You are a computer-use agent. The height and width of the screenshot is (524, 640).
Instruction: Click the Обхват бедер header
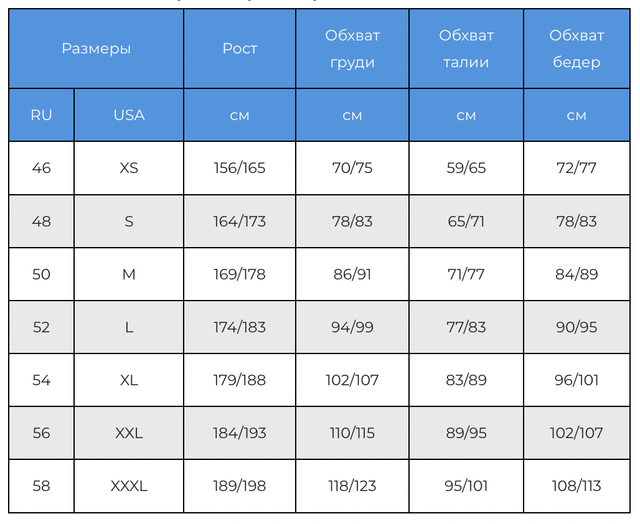click(577, 48)
